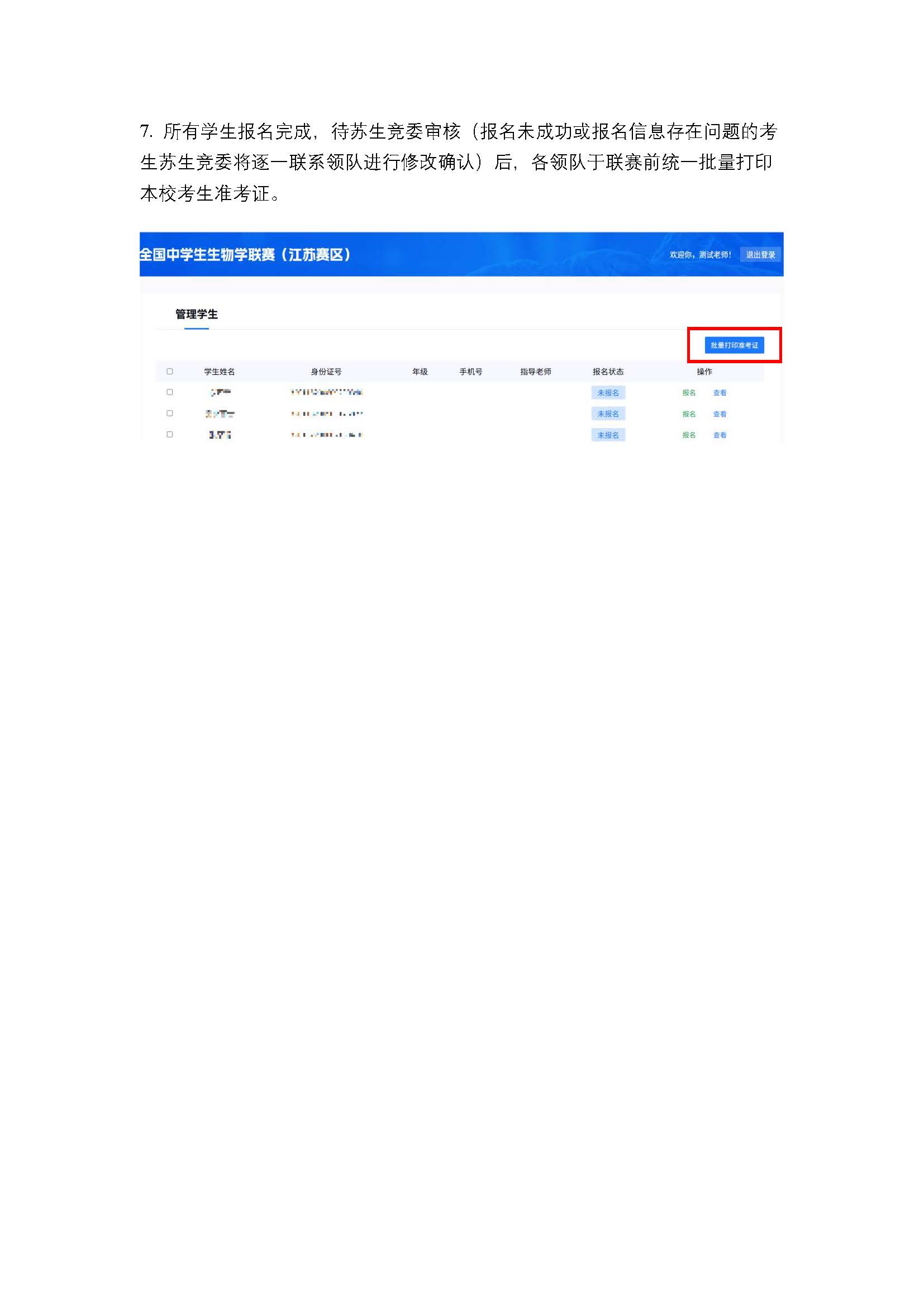The height and width of the screenshot is (1307, 924).
Task: Click the 未报名 status badge in second row
Action: click(x=608, y=414)
